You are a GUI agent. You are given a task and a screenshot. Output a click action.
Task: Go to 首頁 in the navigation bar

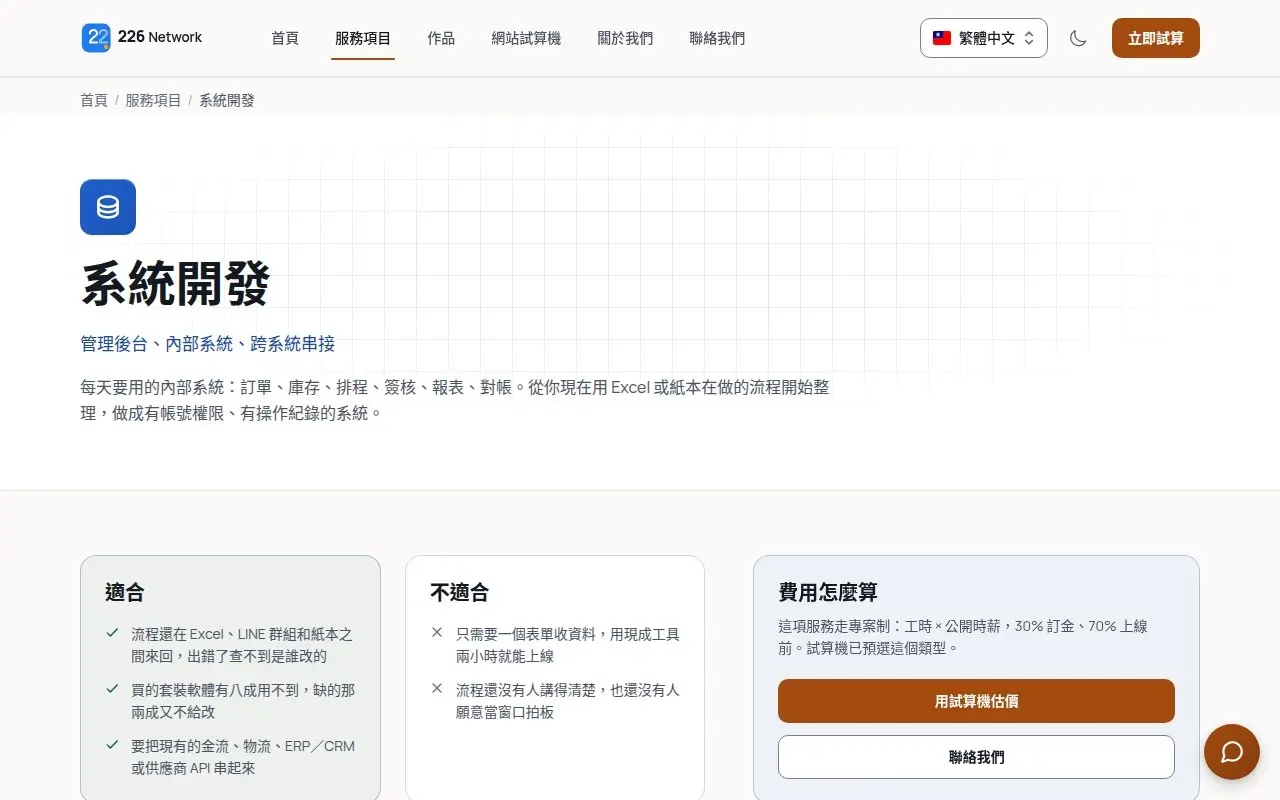(285, 38)
